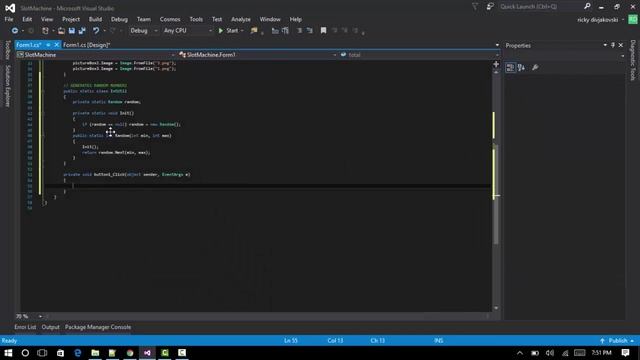Viewport: 640px width, 360px height.
Task: Show Properties in categorized view
Action: tap(510, 67)
